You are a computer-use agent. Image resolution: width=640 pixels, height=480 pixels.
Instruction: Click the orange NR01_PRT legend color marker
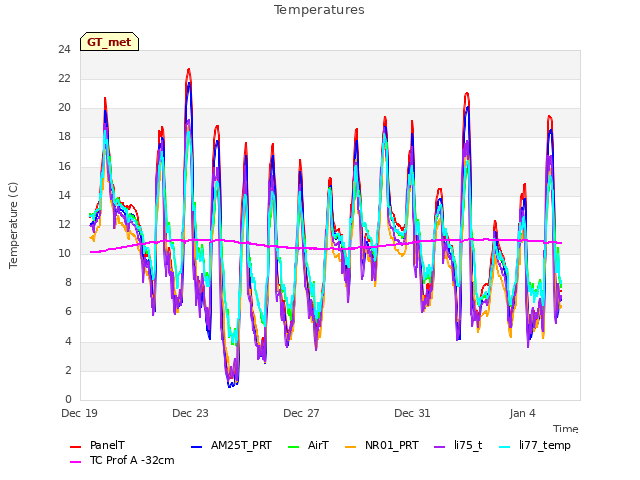point(351,447)
